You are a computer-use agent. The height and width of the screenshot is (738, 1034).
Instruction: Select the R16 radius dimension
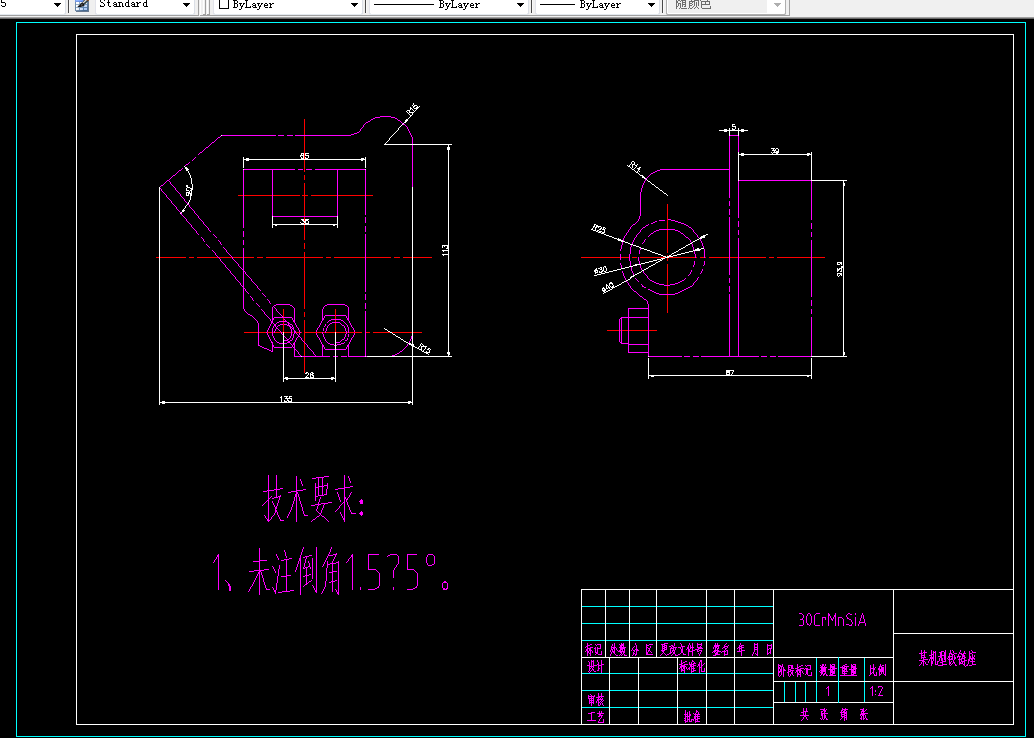[x=412, y=108]
